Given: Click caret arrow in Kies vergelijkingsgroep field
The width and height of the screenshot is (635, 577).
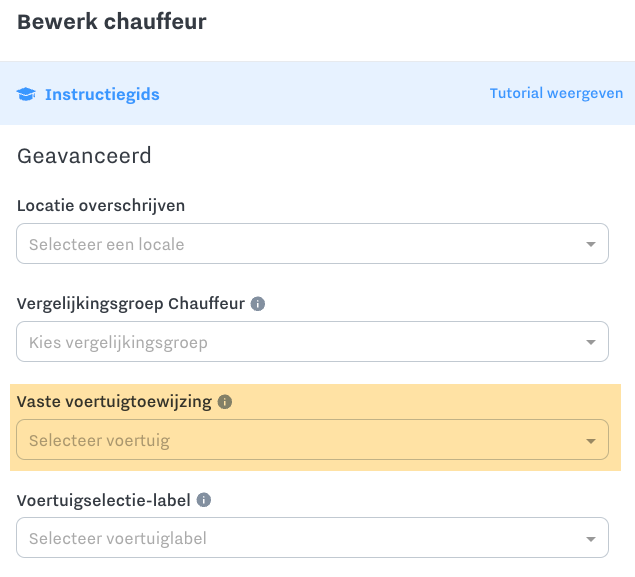Looking at the screenshot, I should pyautogui.click(x=591, y=342).
